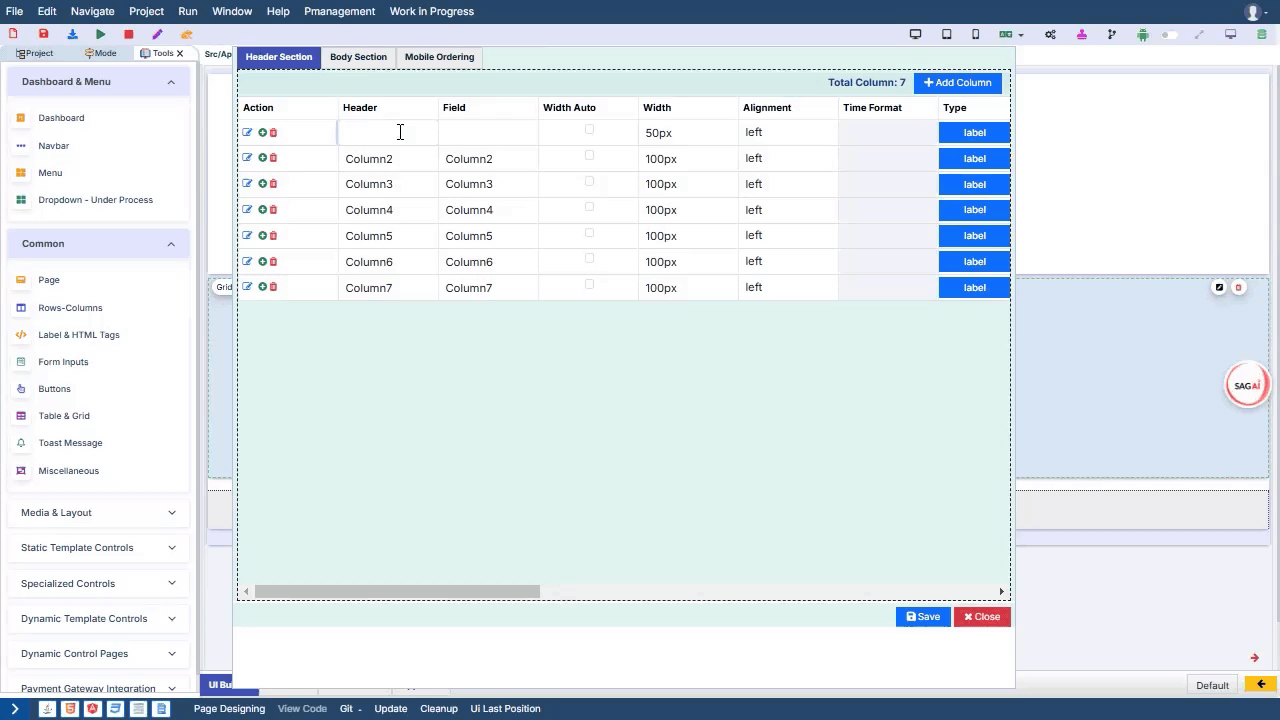Click the new file icon in toolbar
The height and width of the screenshot is (720, 1280).
13,34
